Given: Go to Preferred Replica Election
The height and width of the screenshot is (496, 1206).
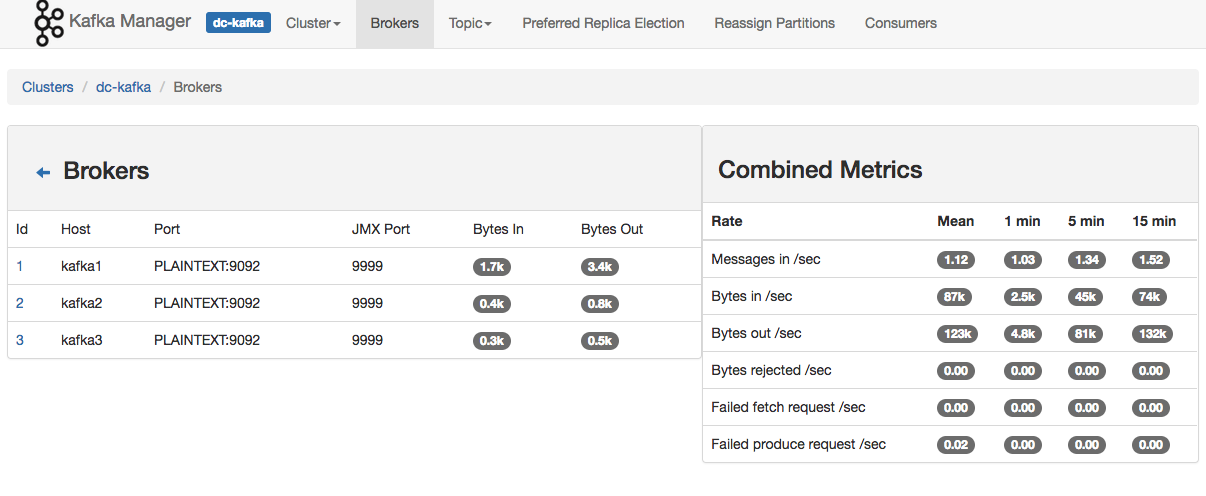Looking at the screenshot, I should [x=603, y=23].
